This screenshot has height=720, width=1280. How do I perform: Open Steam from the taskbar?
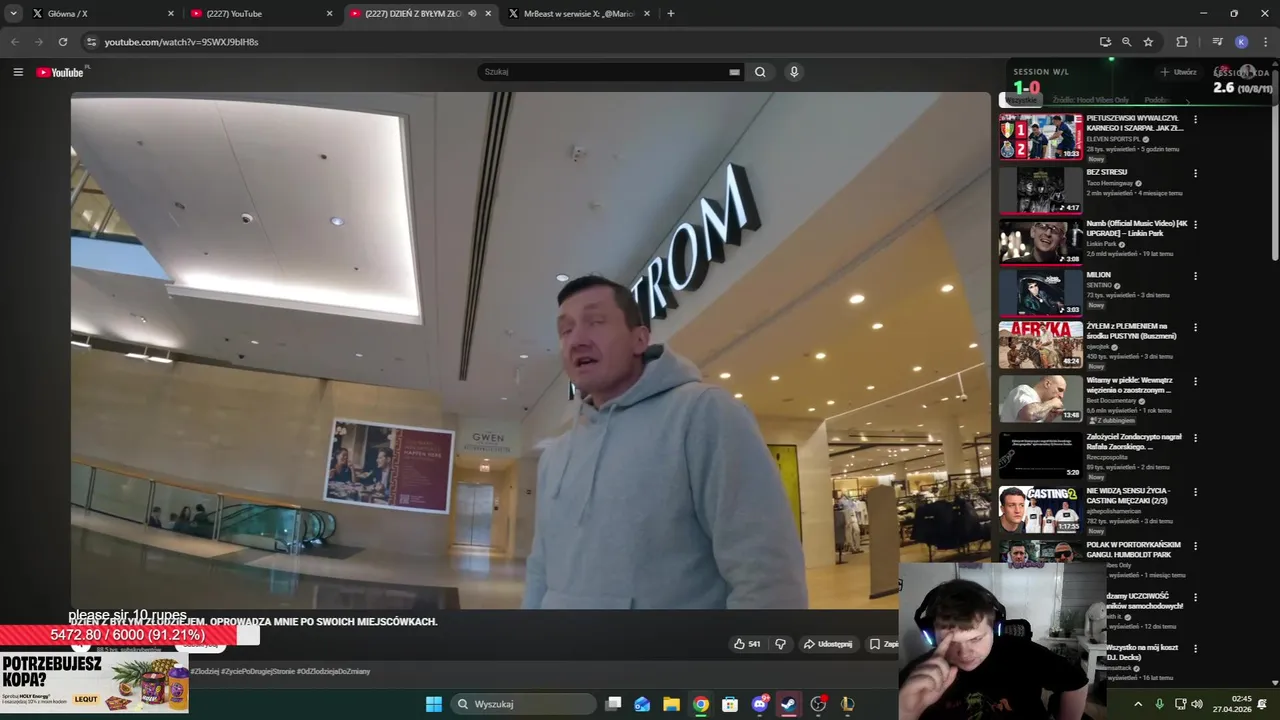click(789, 704)
